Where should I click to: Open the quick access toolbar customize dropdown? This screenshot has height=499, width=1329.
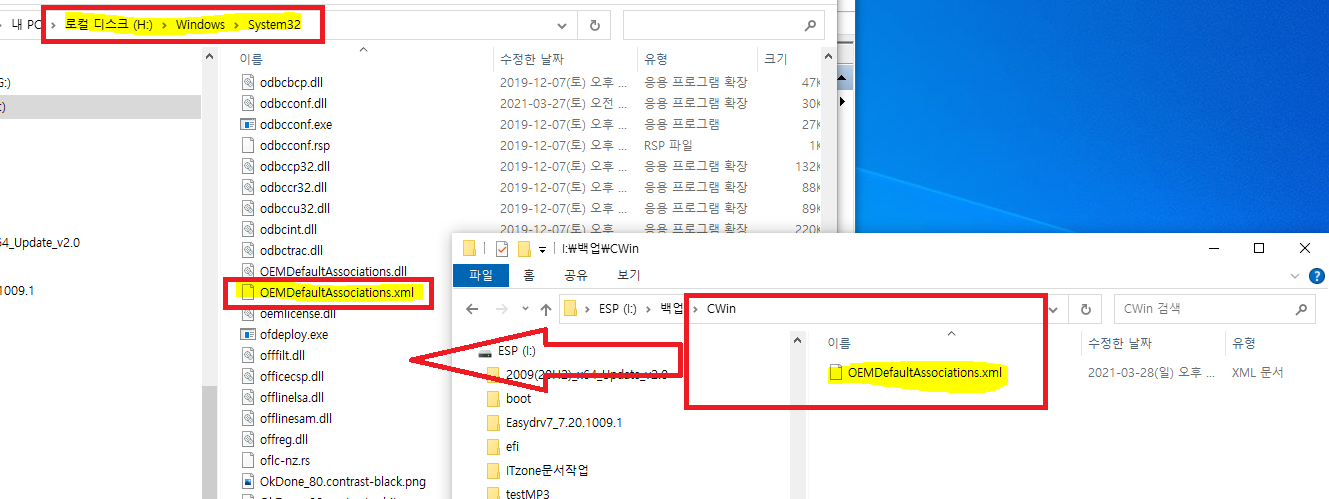542,249
